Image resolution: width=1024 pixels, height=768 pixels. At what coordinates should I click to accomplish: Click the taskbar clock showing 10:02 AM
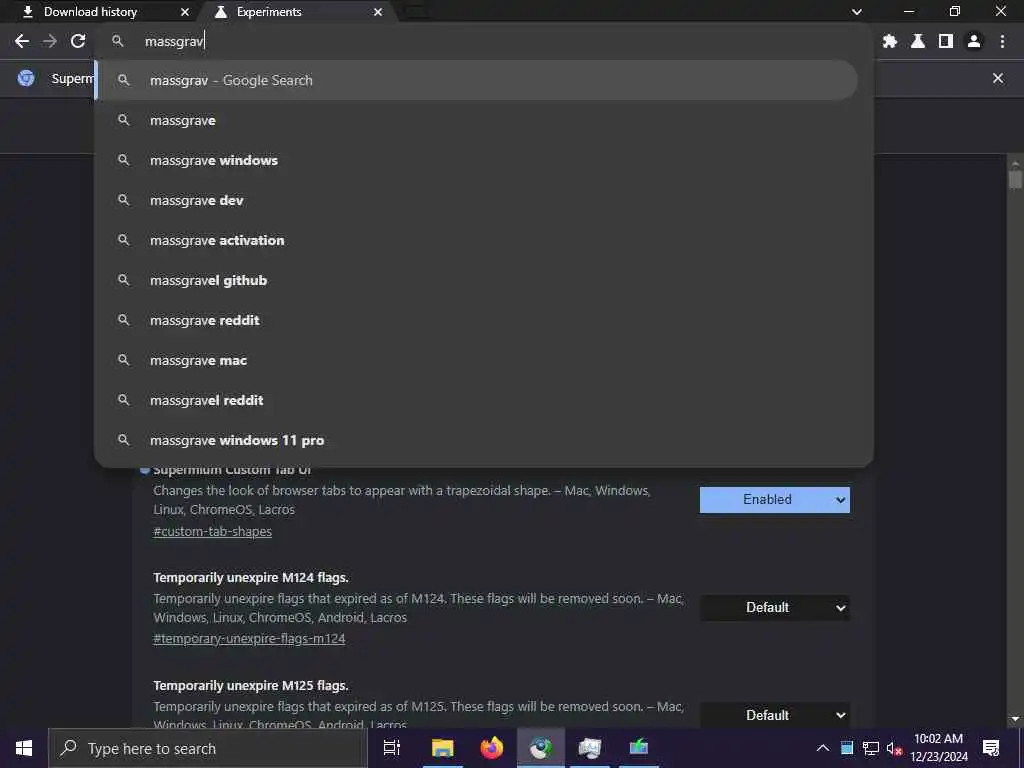point(938,748)
